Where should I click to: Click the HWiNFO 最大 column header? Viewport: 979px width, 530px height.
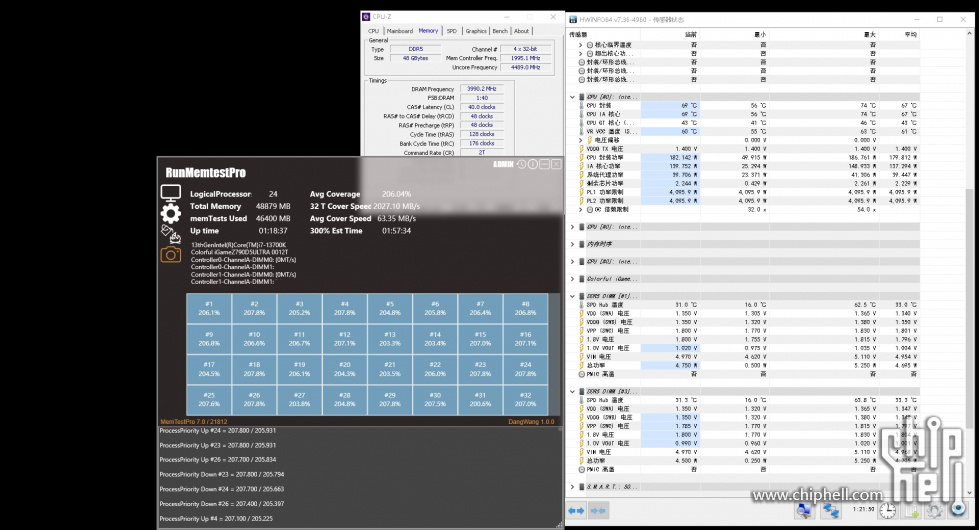868,35
